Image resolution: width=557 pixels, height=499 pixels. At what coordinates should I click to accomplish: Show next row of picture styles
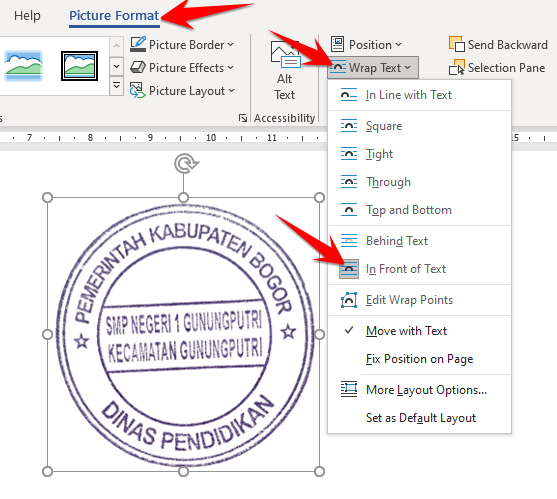point(116,66)
